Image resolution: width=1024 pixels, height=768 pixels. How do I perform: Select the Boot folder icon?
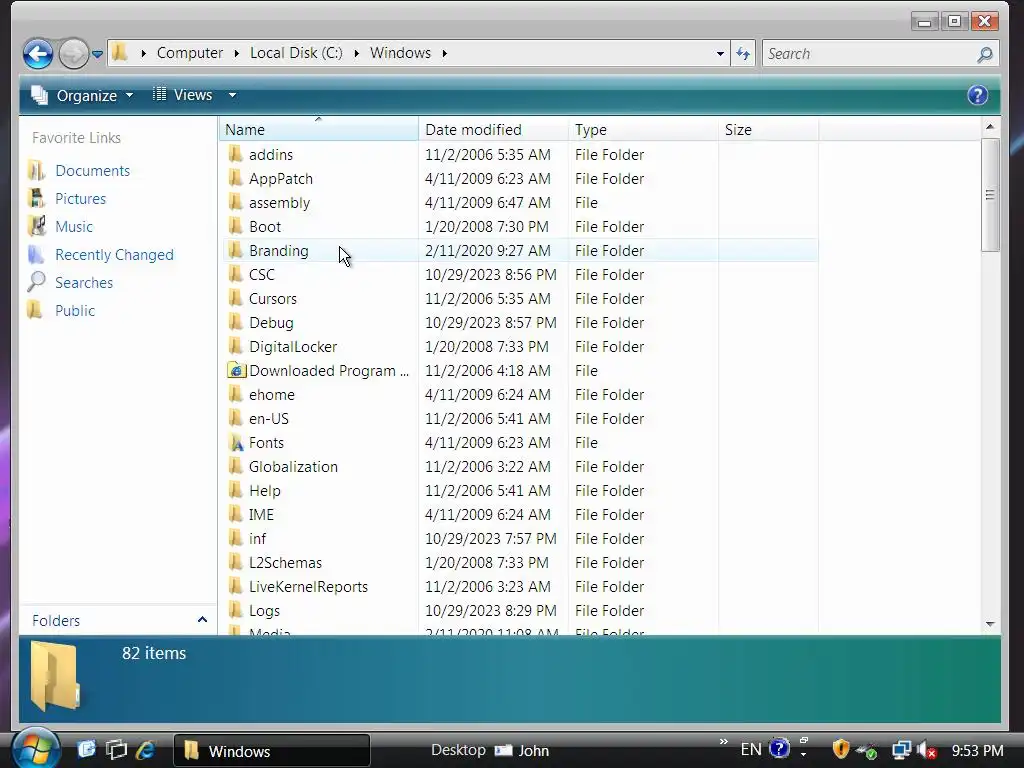tap(236, 227)
